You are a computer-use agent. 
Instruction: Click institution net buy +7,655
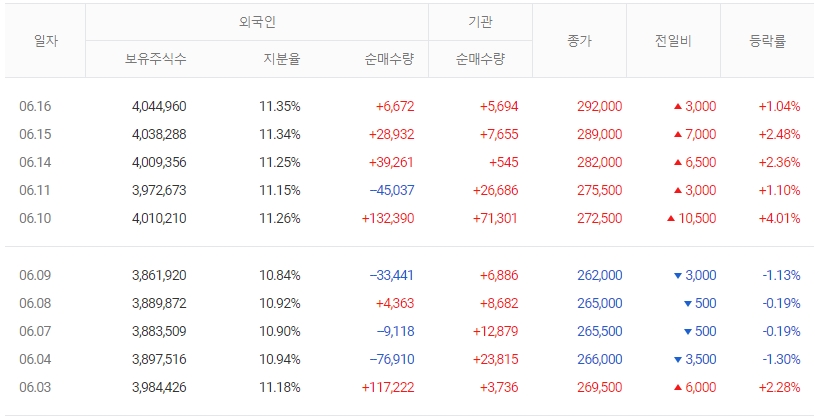point(499,135)
